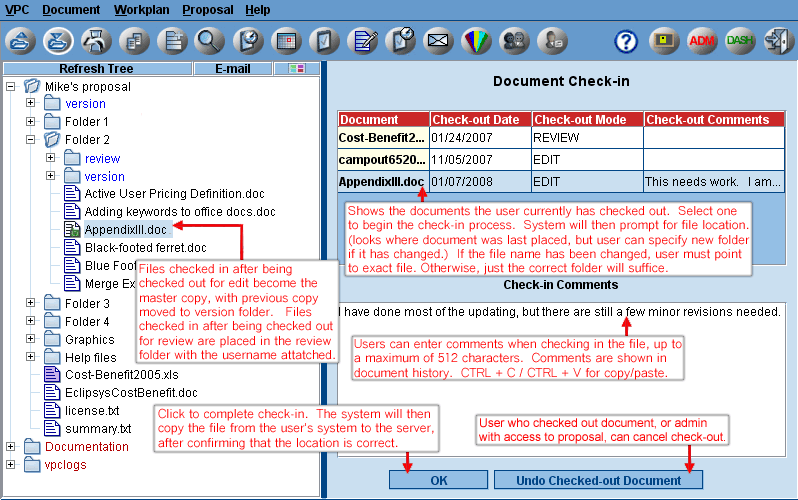The height and width of the screenshot is (500, 798).
Task: Open the Proposal menu
Action: tap(208, 10)
